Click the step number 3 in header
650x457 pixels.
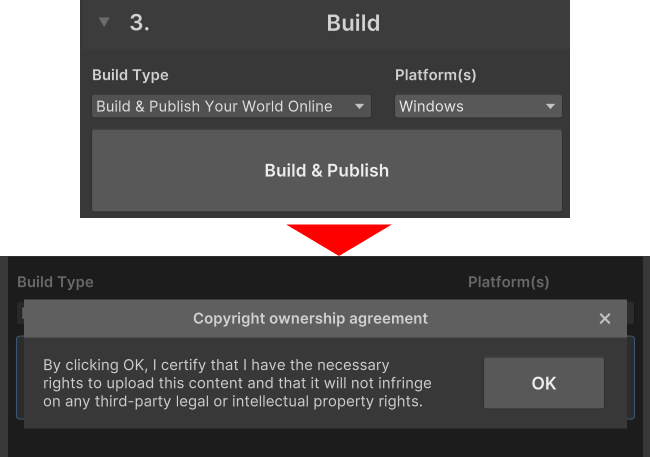[x=140, y=23]
